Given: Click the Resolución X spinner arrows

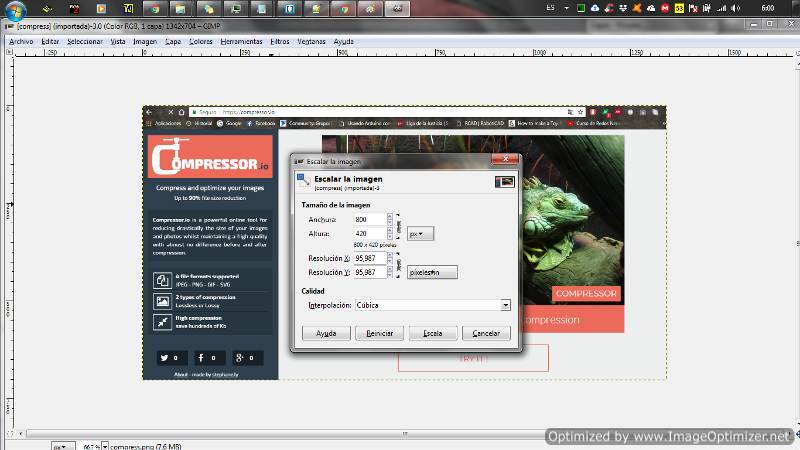Looking at the screenshot, I should click(x=390, y=258).
